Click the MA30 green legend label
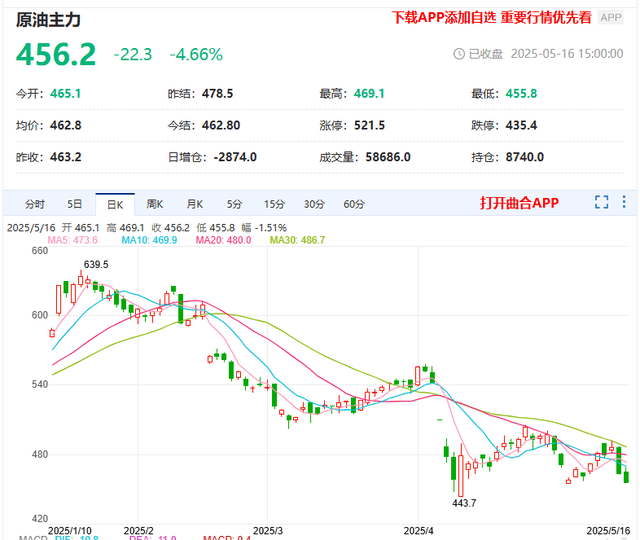The height and width of the screenshot is (540, 640). [x=297, y=241]
